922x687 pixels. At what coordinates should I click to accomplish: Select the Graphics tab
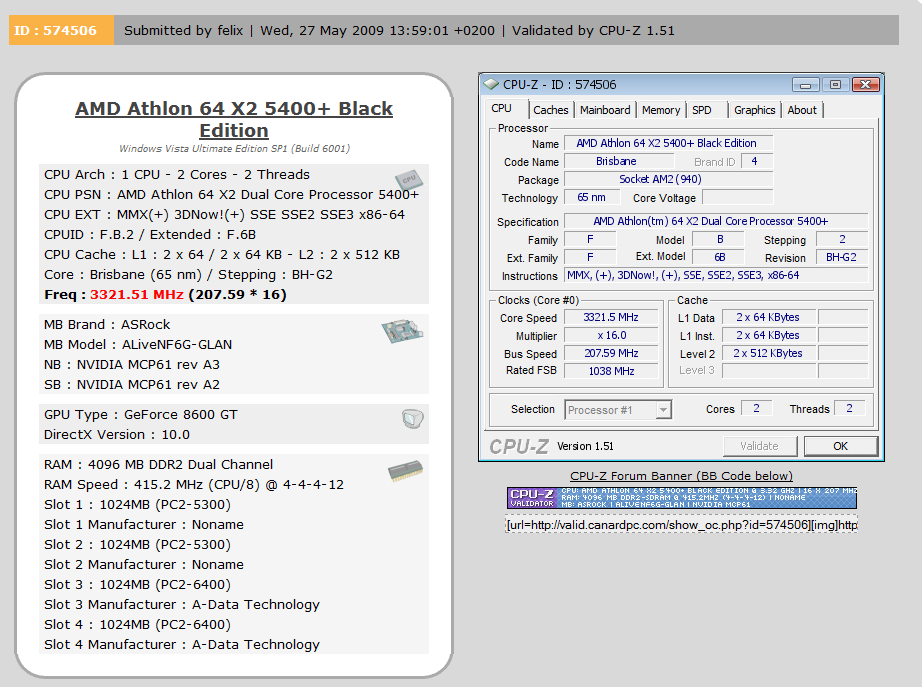tap(754, 110)
